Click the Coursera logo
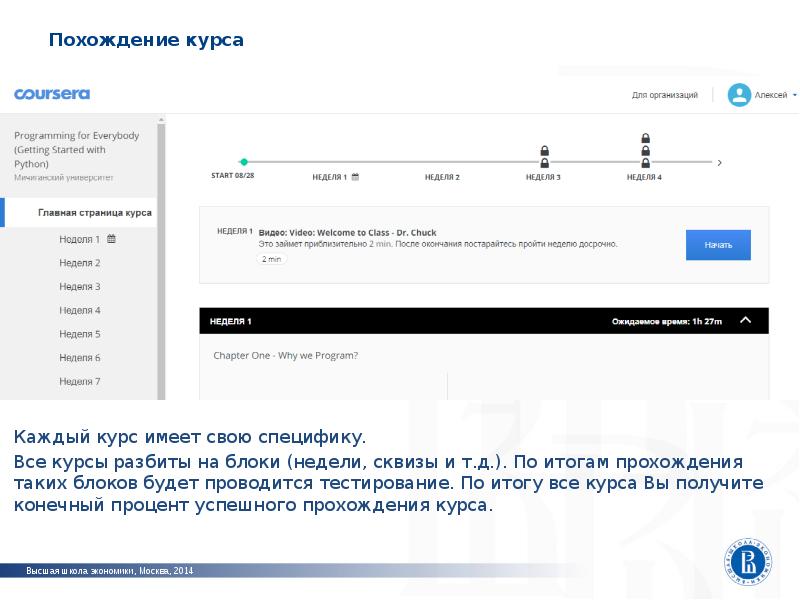The width and height of the screenshot is (800, 600). pyautogui.click(x=52, y=94)
